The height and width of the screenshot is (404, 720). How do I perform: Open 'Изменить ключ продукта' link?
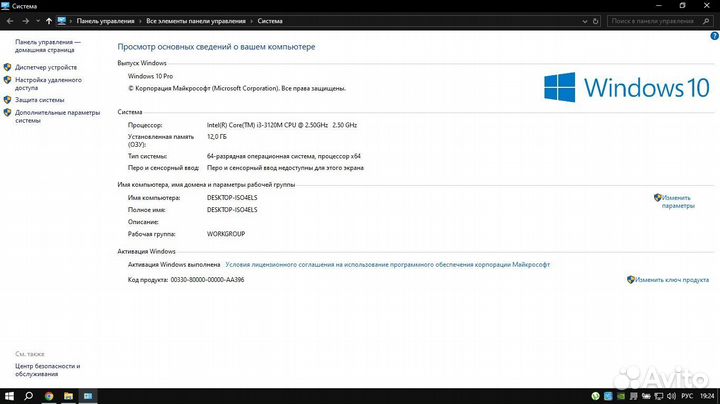(672, 280)
